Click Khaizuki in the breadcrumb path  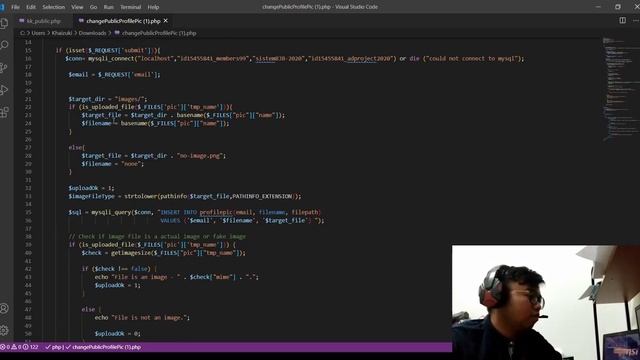[62, 33]
